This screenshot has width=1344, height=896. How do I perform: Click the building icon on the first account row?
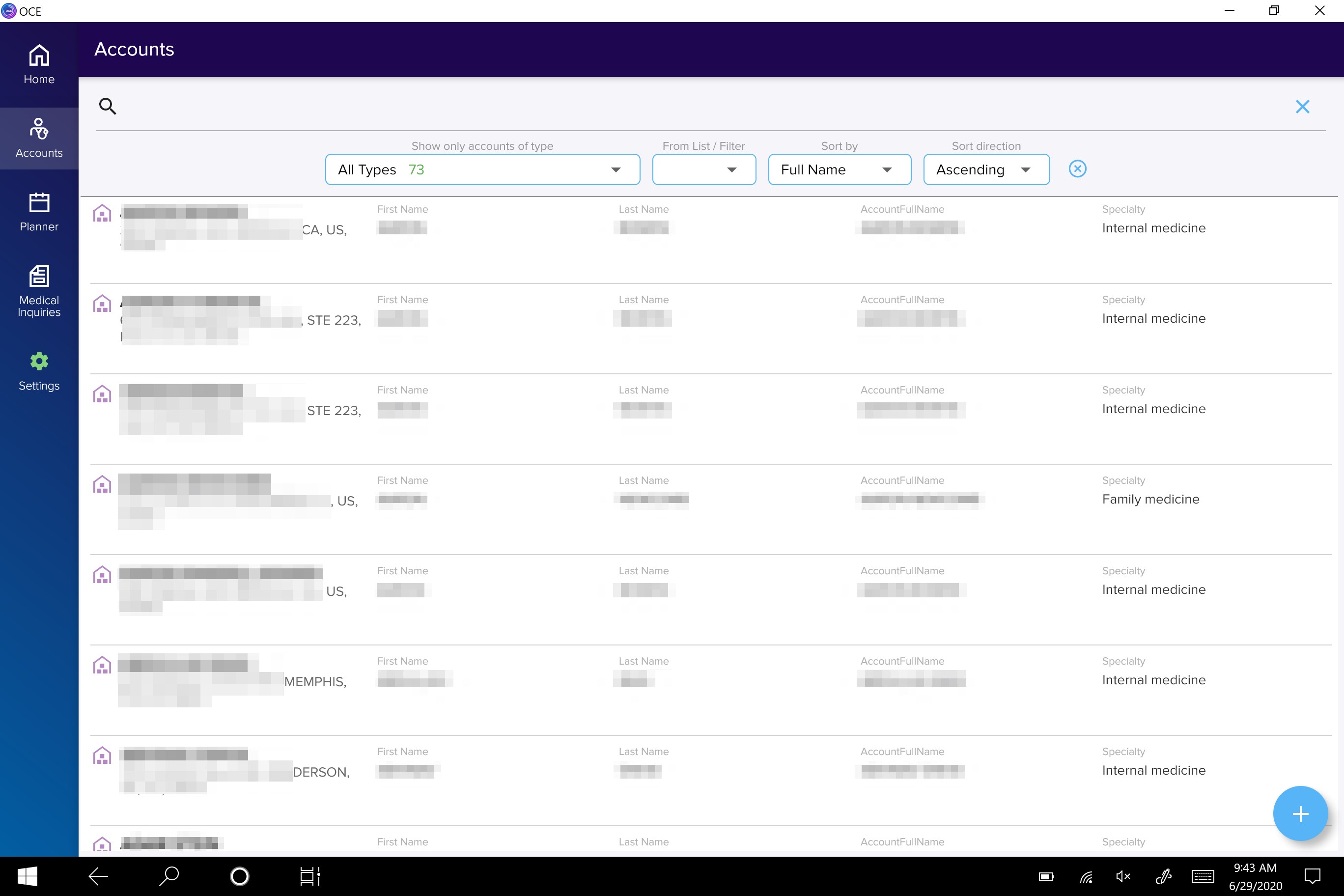click(102, 213)
